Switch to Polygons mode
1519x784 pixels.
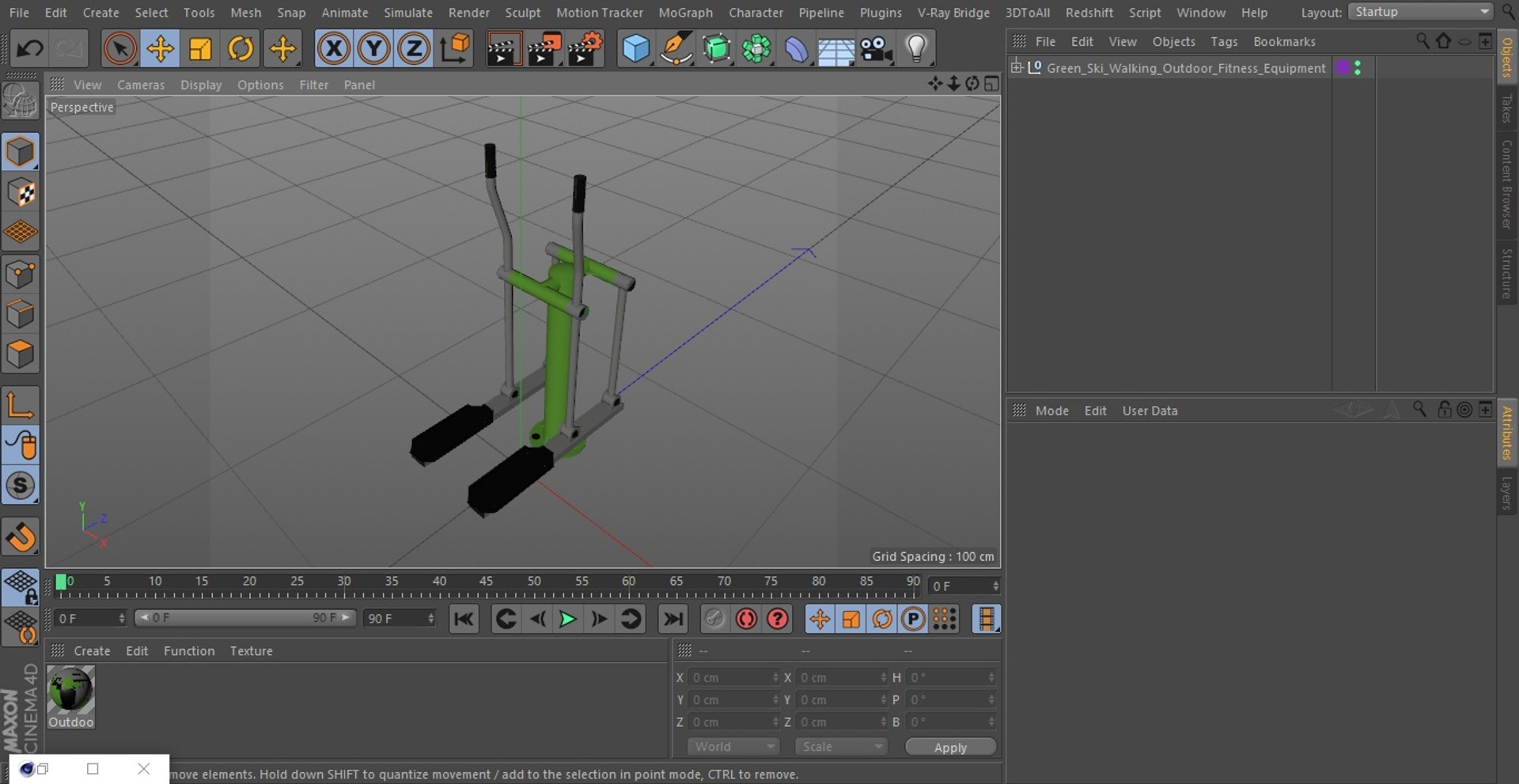[x=21, y=354]
